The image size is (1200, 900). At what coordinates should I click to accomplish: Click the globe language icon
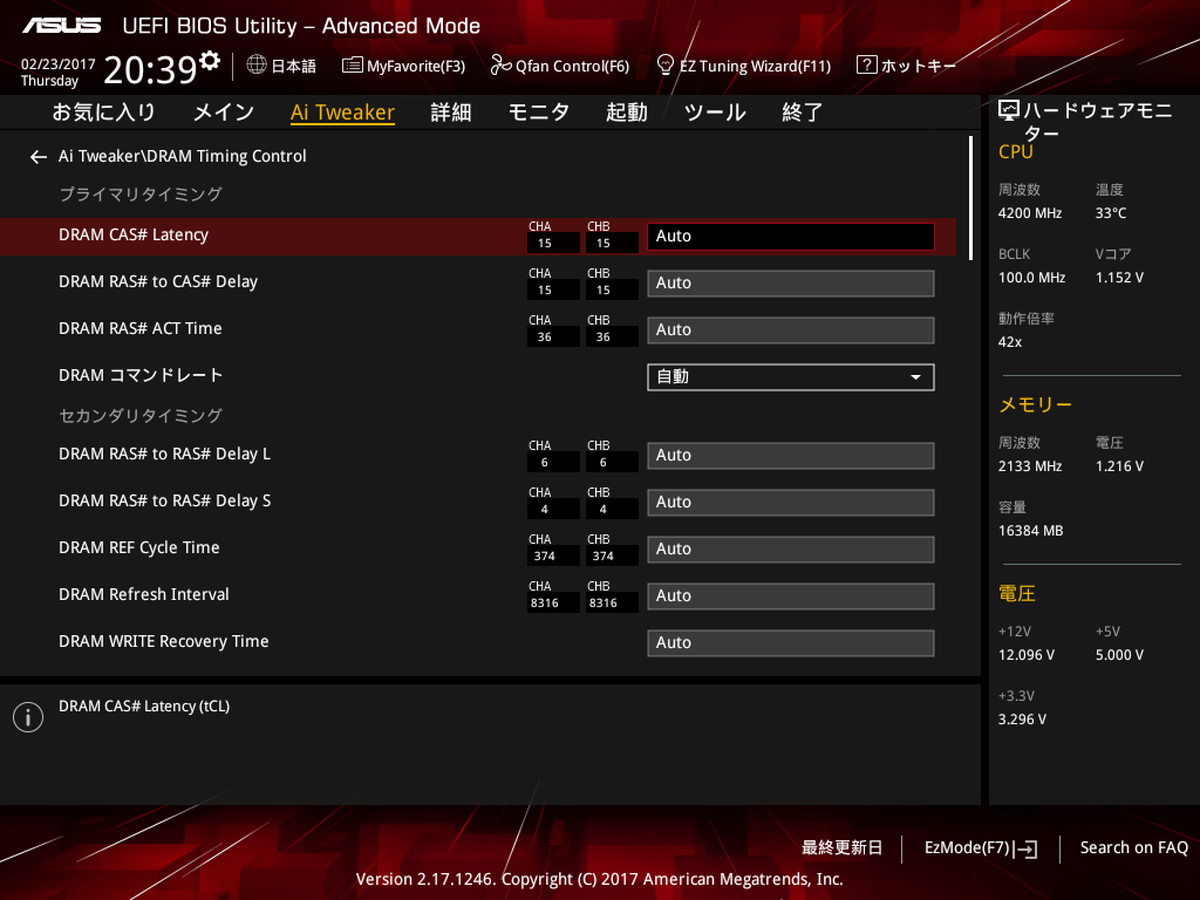point(257,65)
